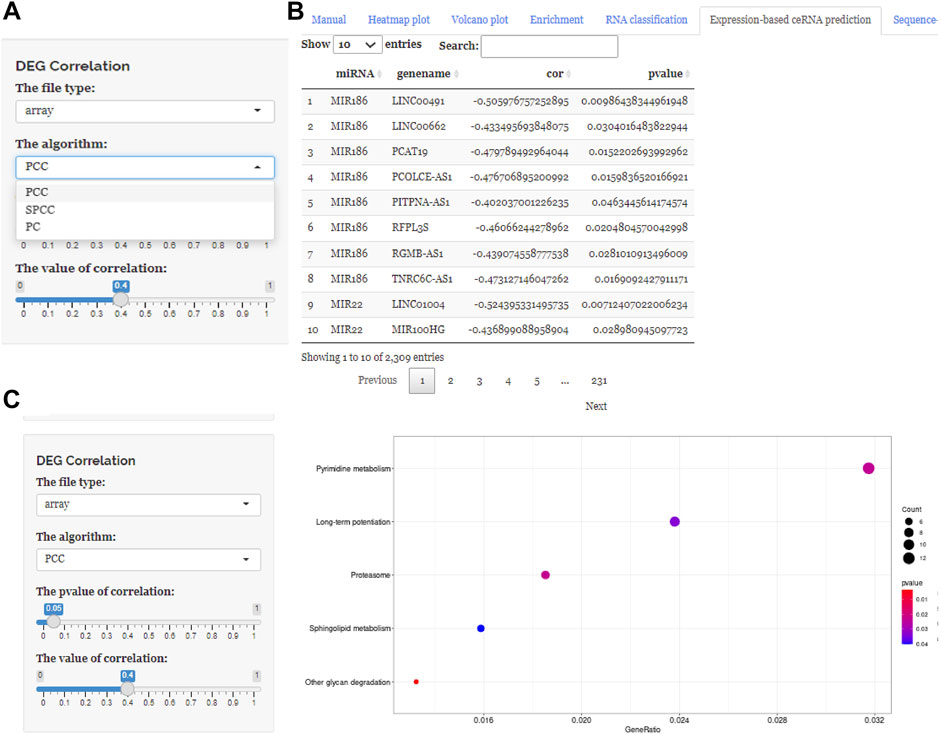This screenshot has width=941, height=734.
Task: Select the PITPNA-AS1 gene cell
Action: point(421,202)
